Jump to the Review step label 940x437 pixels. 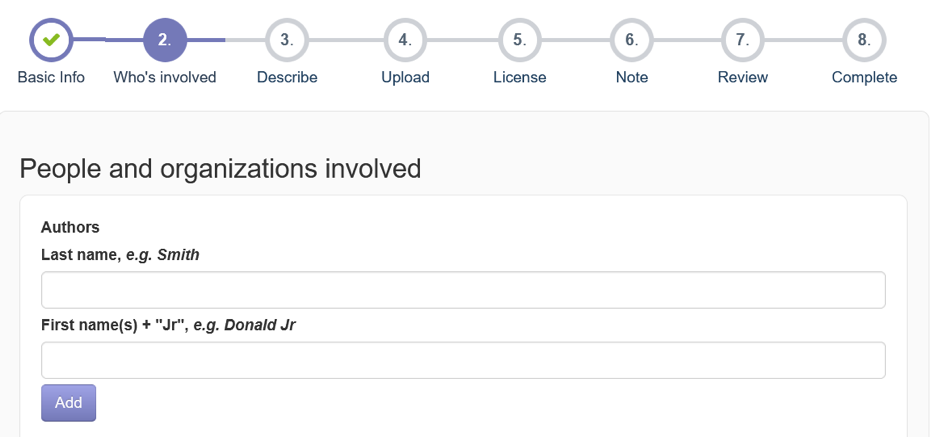[x=743, y=77]
